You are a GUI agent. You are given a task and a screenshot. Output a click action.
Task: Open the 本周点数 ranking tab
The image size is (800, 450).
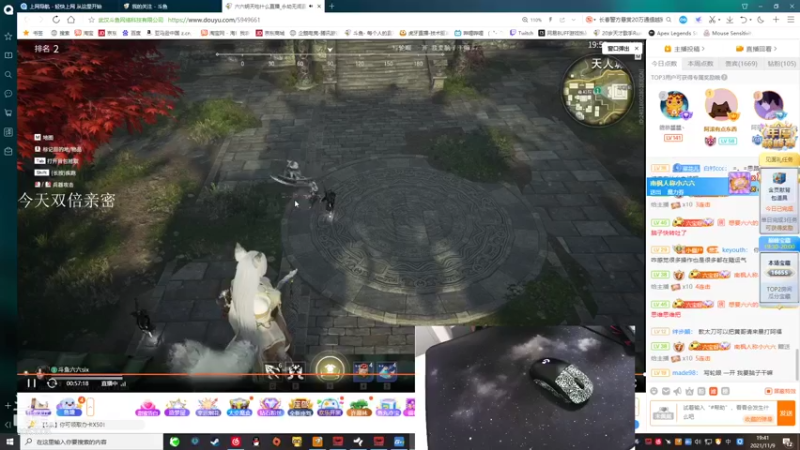pos(701,64)
